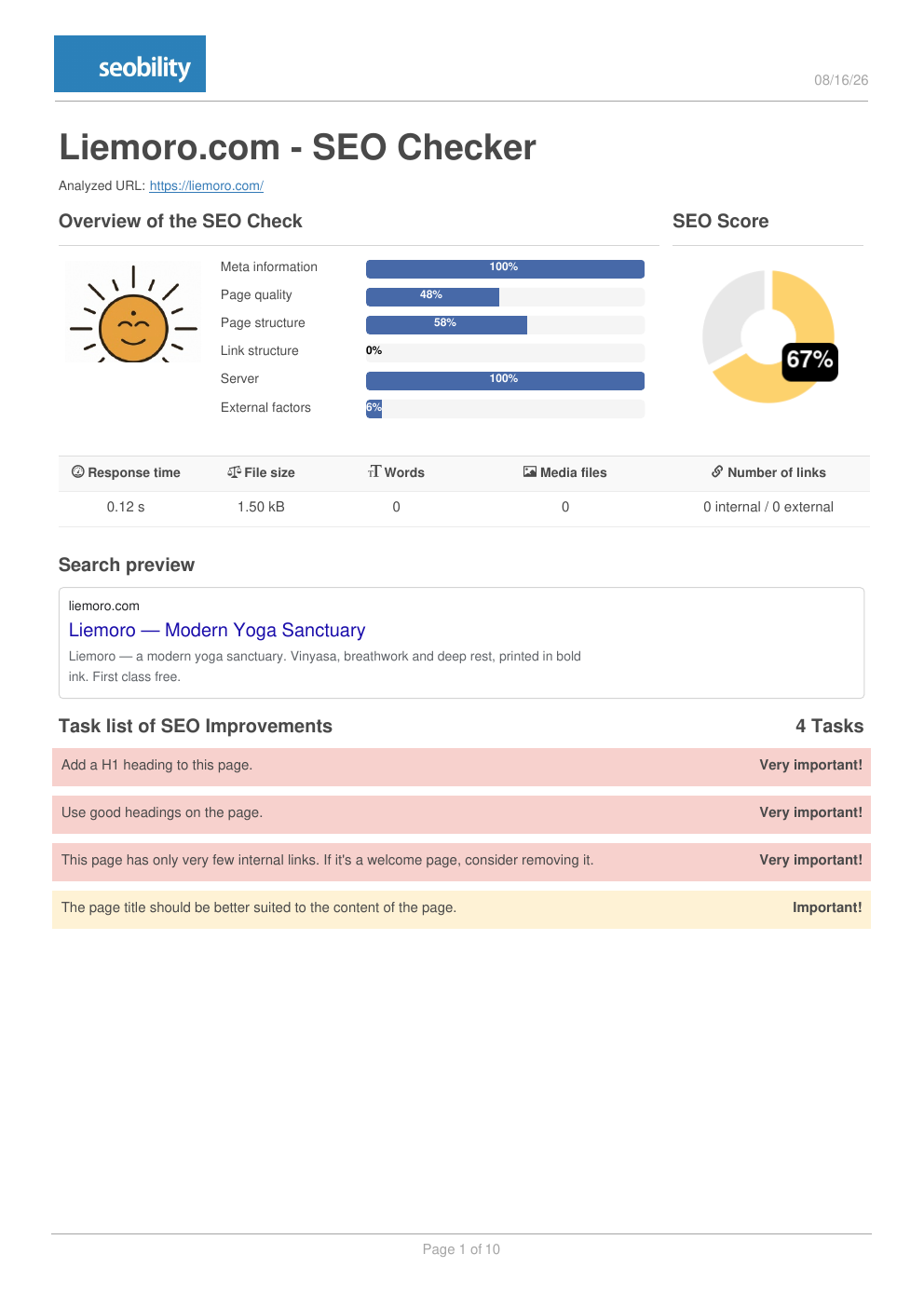Click the 'Search preview' heading
Image resolution: width=924 pixels, height=1308 pixels.
click(x=127, y=565)
